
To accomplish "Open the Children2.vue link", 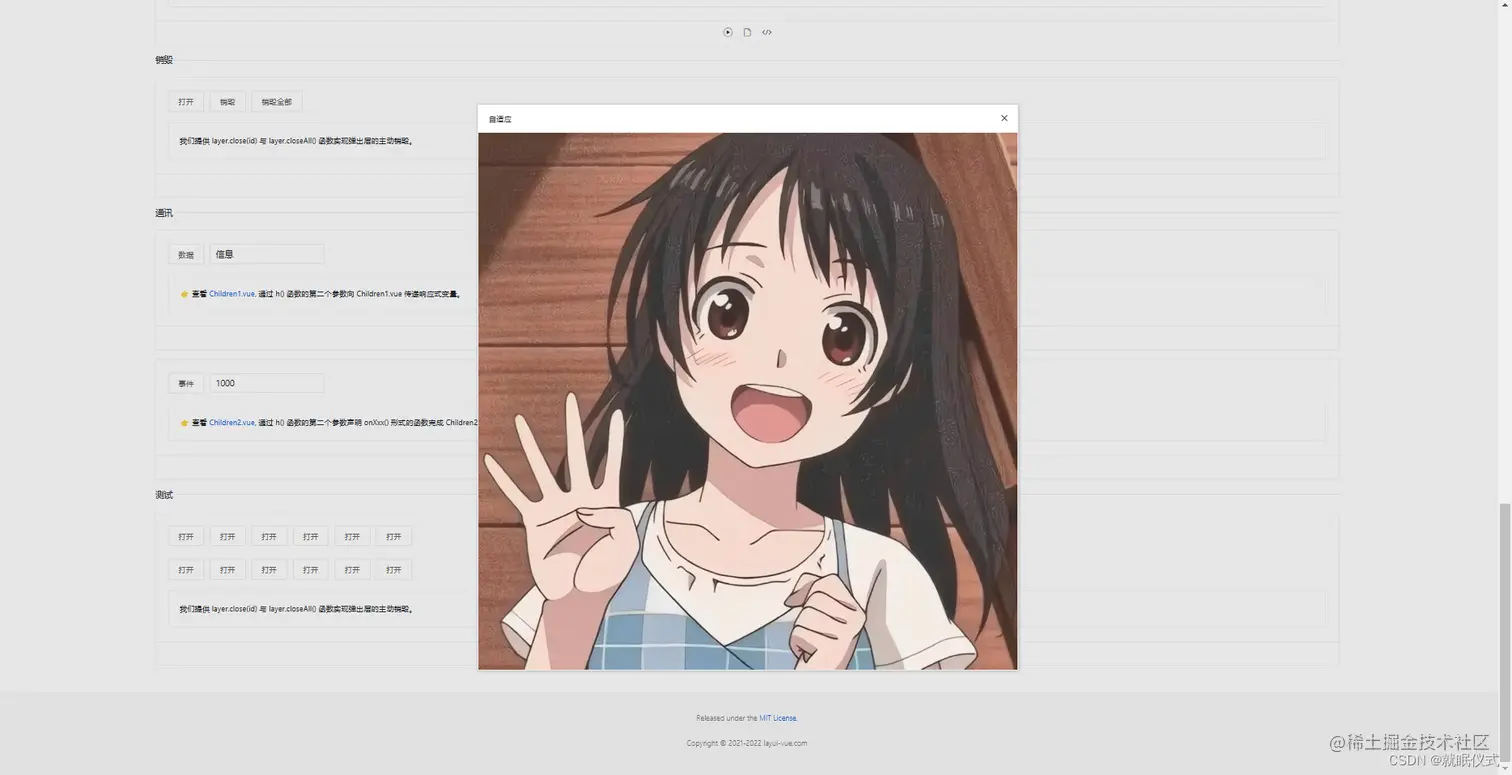I will point(232,423).
